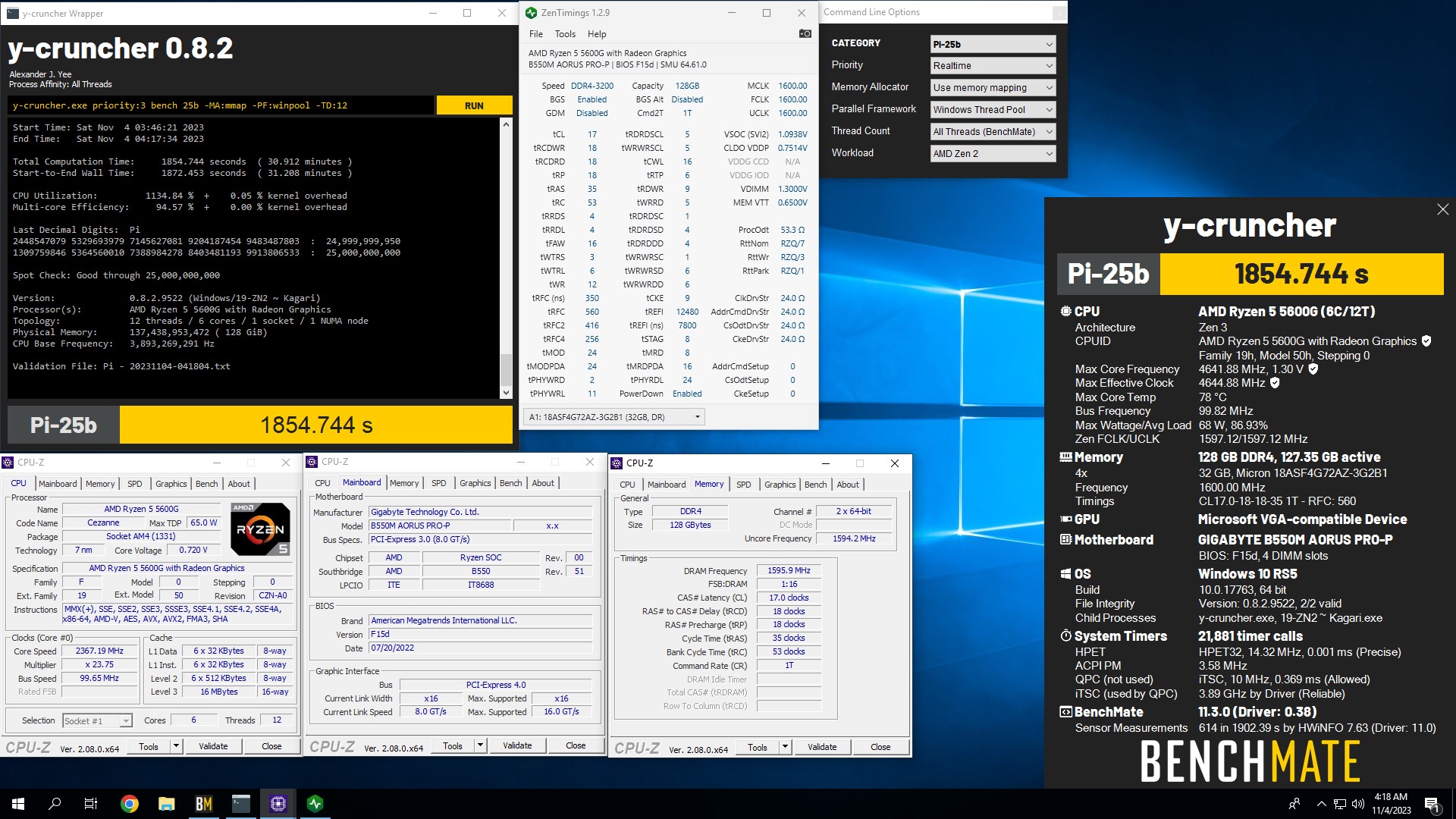Screen dimensions: 1456x819
Task: Click the shield beside Max Effective Clock
Action: tap(1275, 383)
